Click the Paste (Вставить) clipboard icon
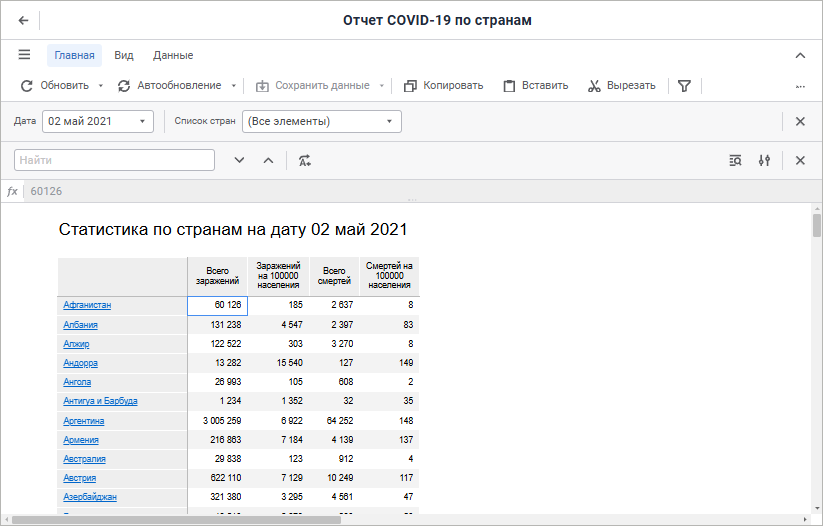The height and width of the screenshot is (526, 823). (x=509, y=86)
